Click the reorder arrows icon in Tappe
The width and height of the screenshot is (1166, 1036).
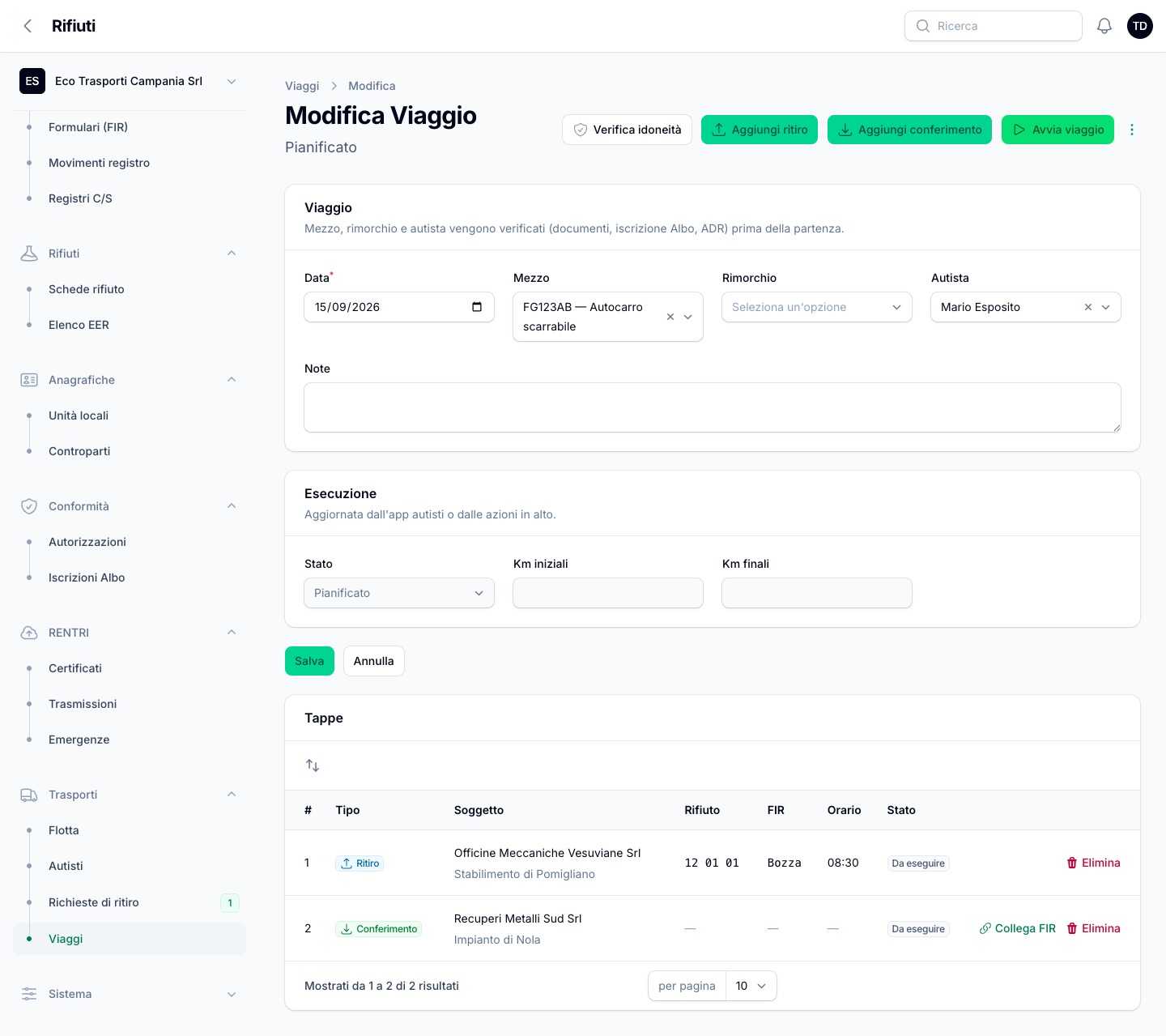click(x=313, y=765)
